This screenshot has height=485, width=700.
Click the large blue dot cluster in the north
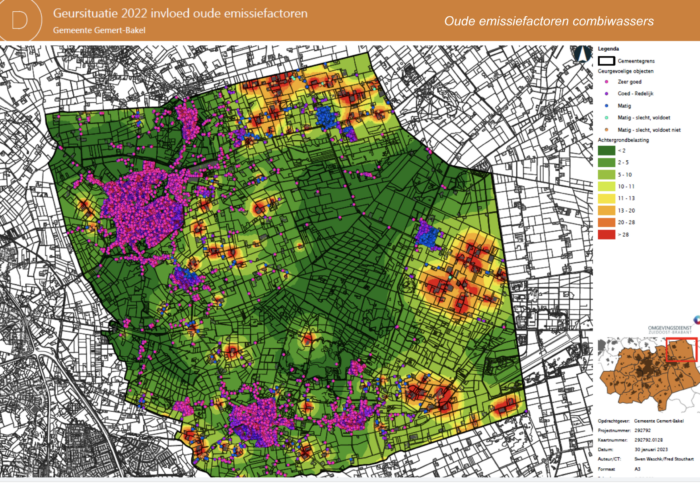[326, 117]
